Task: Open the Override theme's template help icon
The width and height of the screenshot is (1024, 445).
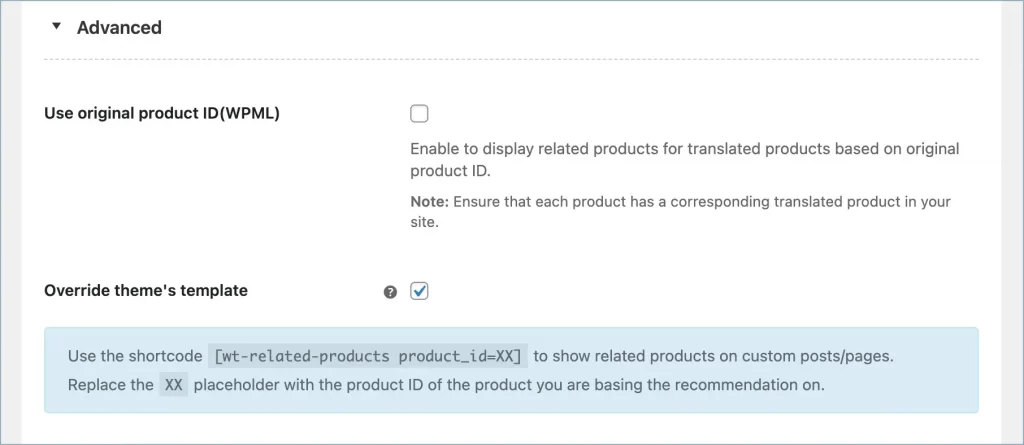Action: tap(390, 292)
